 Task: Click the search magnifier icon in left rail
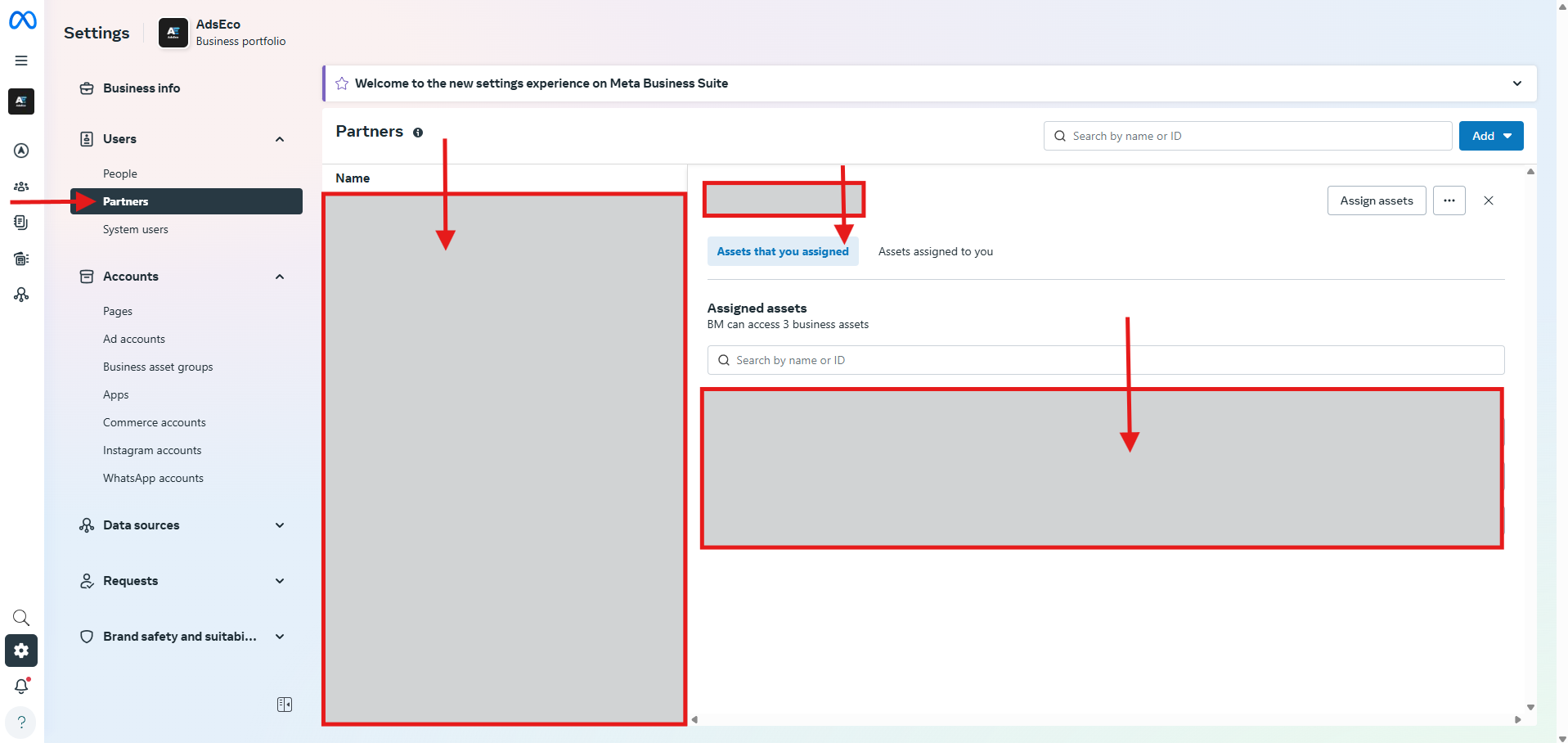[x=21, y=618]
